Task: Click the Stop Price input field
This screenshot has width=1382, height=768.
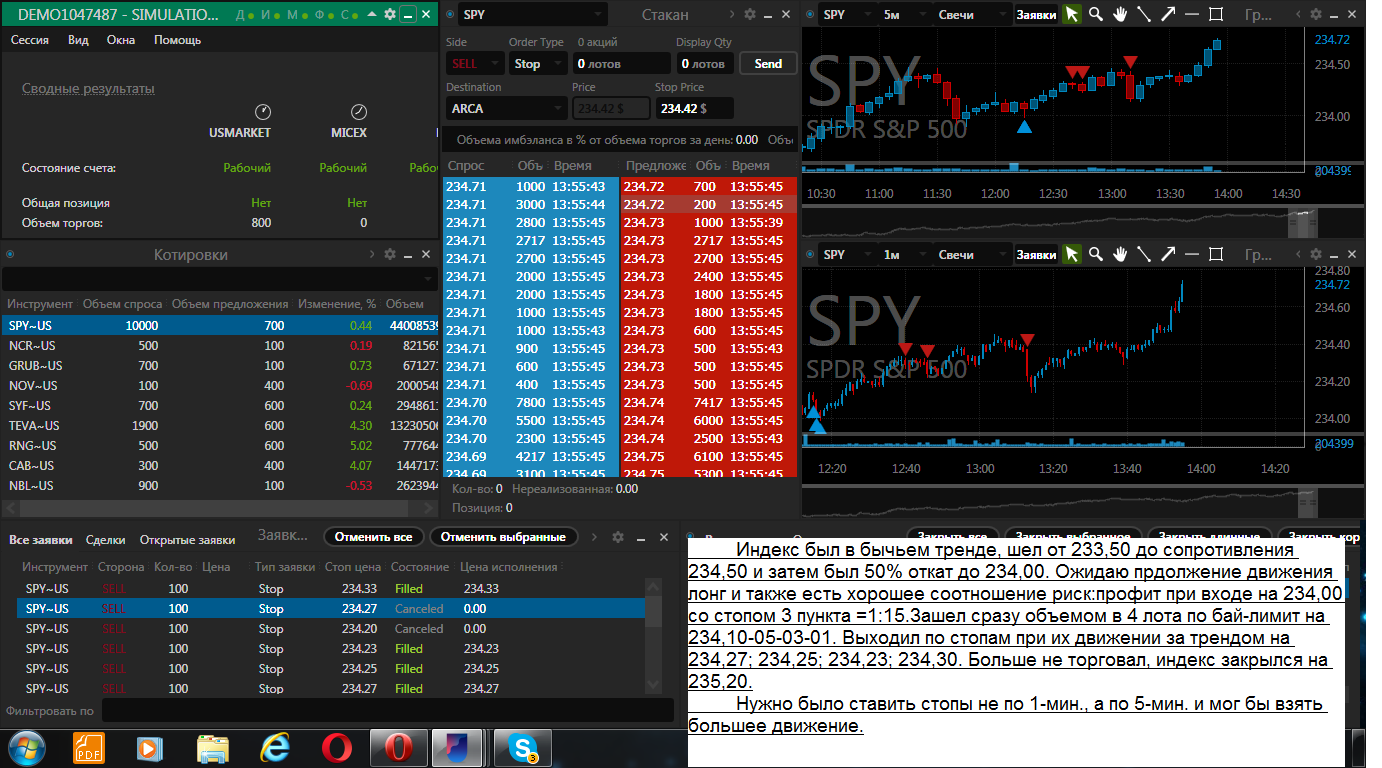Action: coord(694,108)
